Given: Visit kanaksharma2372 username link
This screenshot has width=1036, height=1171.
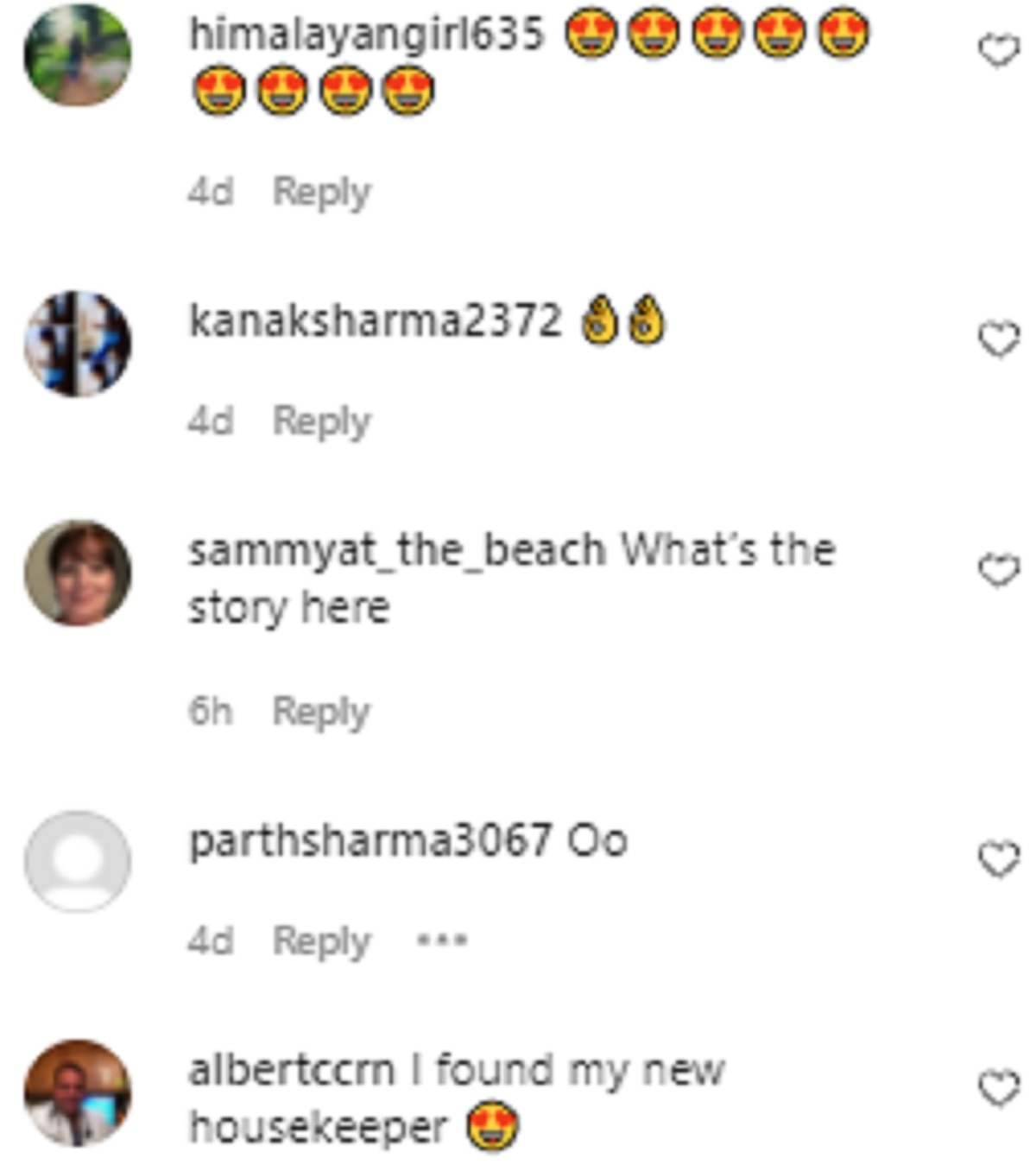Looking at the screenshot, I should [x=375, y=321].
